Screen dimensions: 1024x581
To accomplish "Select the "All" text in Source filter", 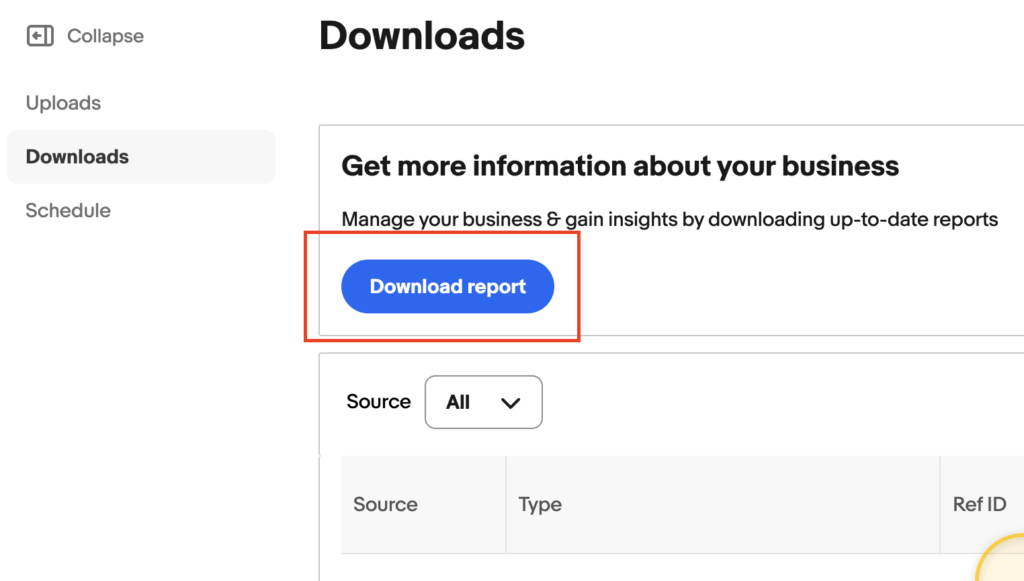I will (458, 402).
